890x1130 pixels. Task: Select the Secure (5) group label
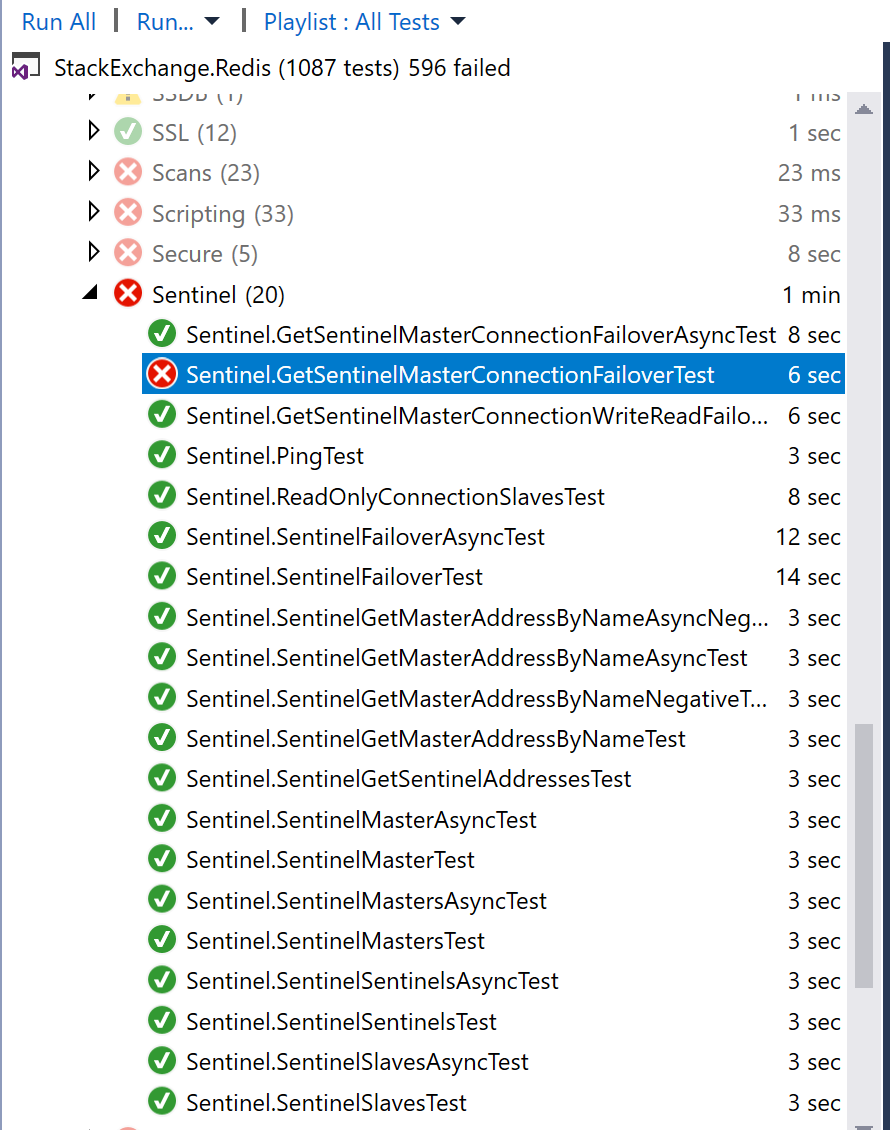coord(205,254)
